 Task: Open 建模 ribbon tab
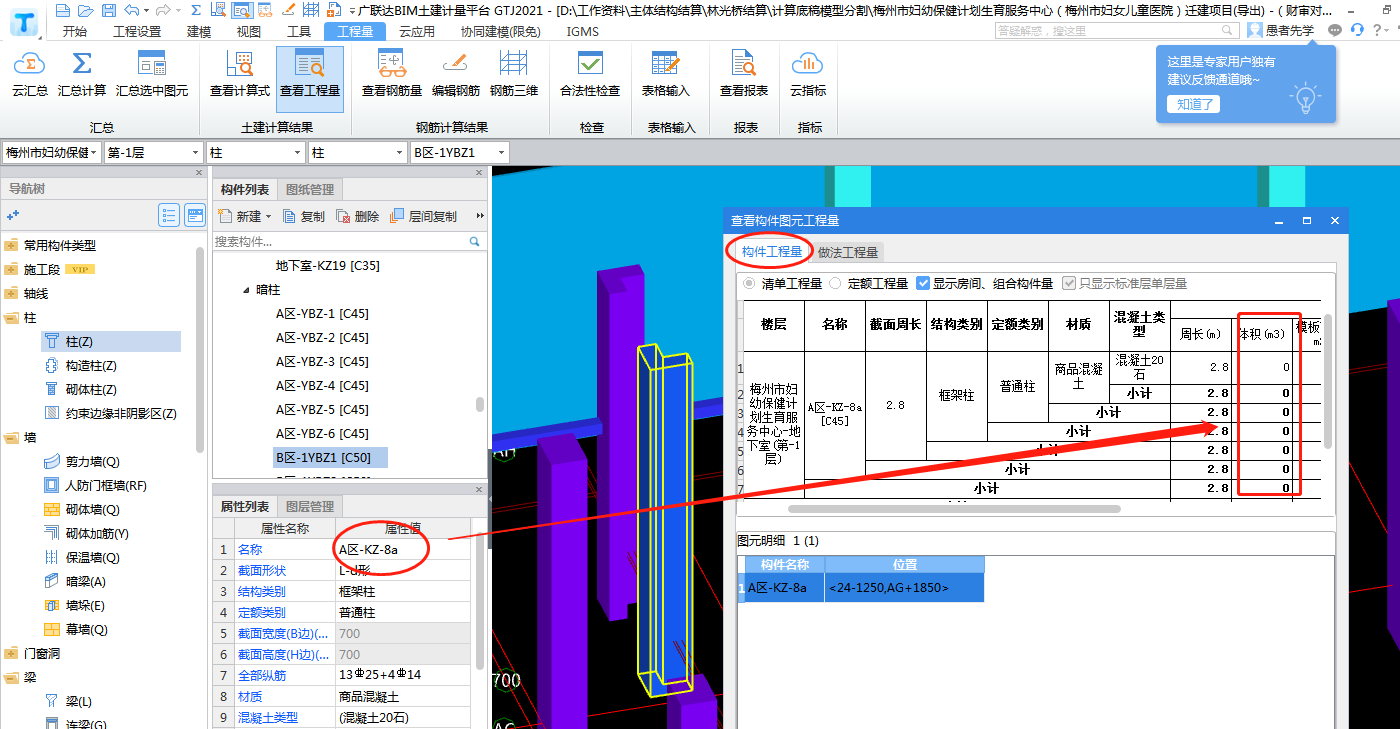(x=199, y=31)
